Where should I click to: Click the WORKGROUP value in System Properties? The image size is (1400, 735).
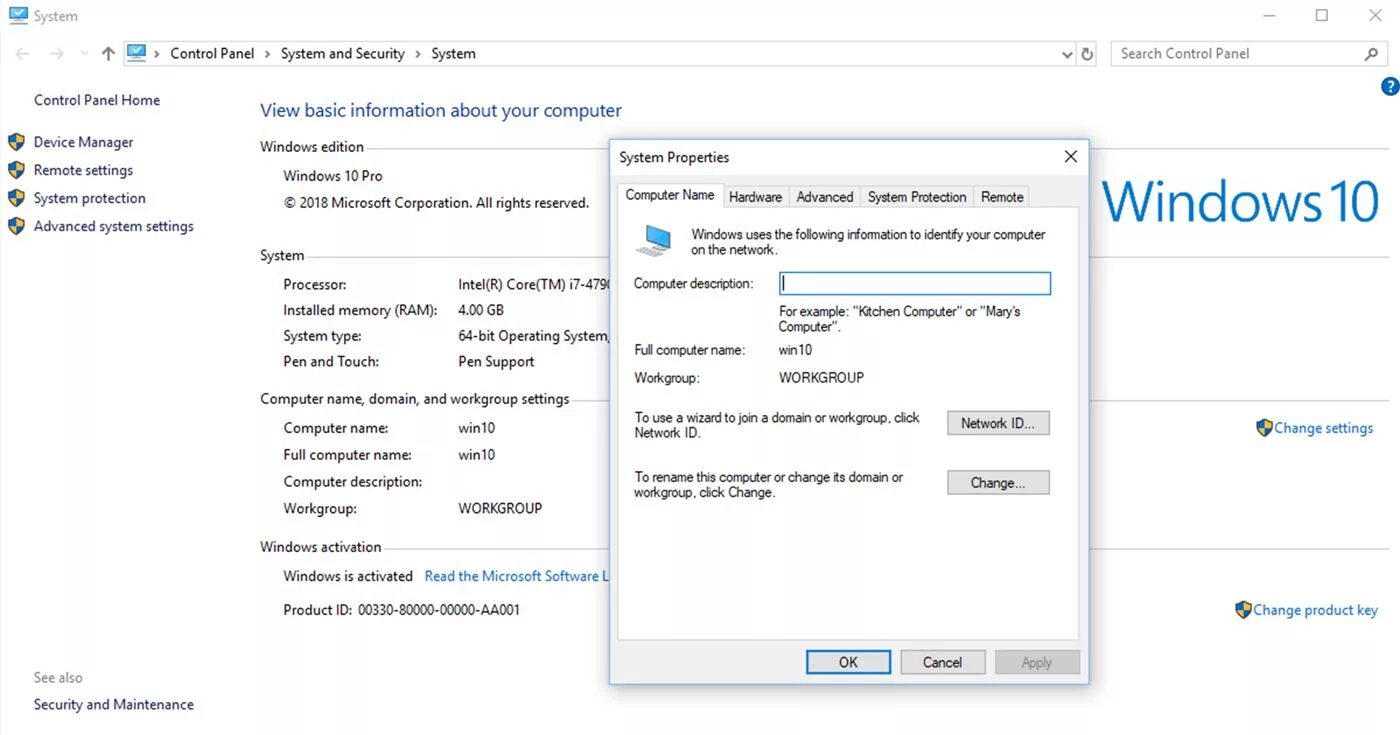pos(821,378)
